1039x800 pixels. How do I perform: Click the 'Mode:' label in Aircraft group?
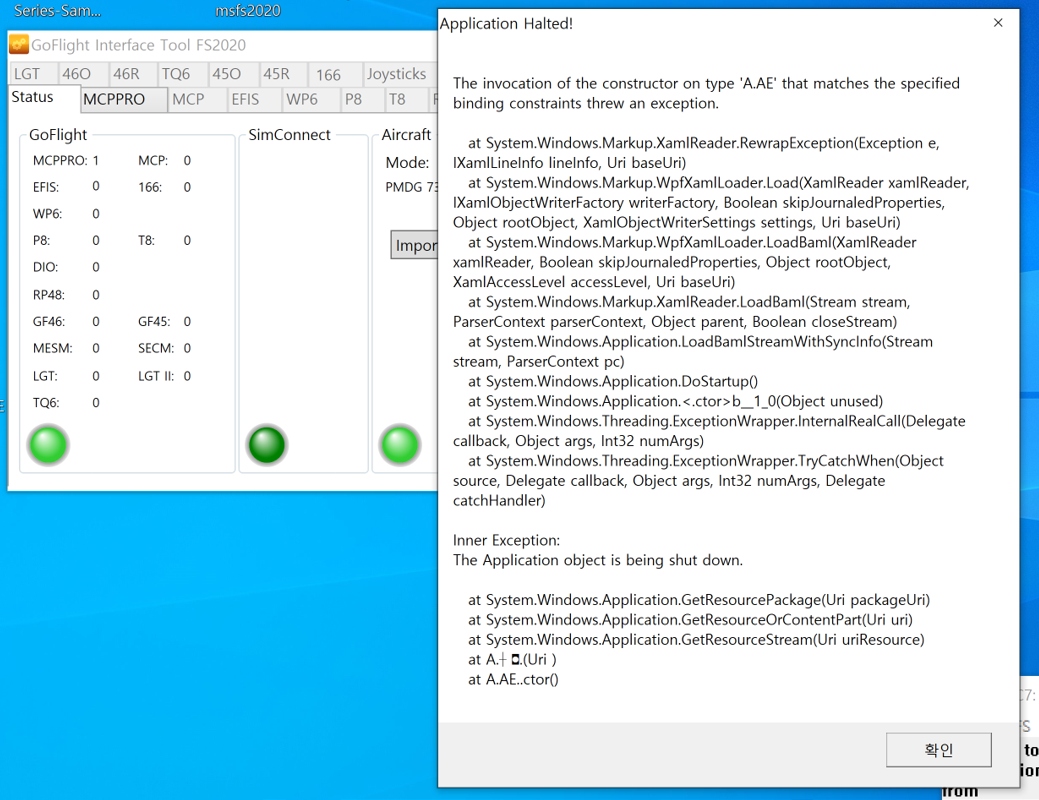coord(408,162)
